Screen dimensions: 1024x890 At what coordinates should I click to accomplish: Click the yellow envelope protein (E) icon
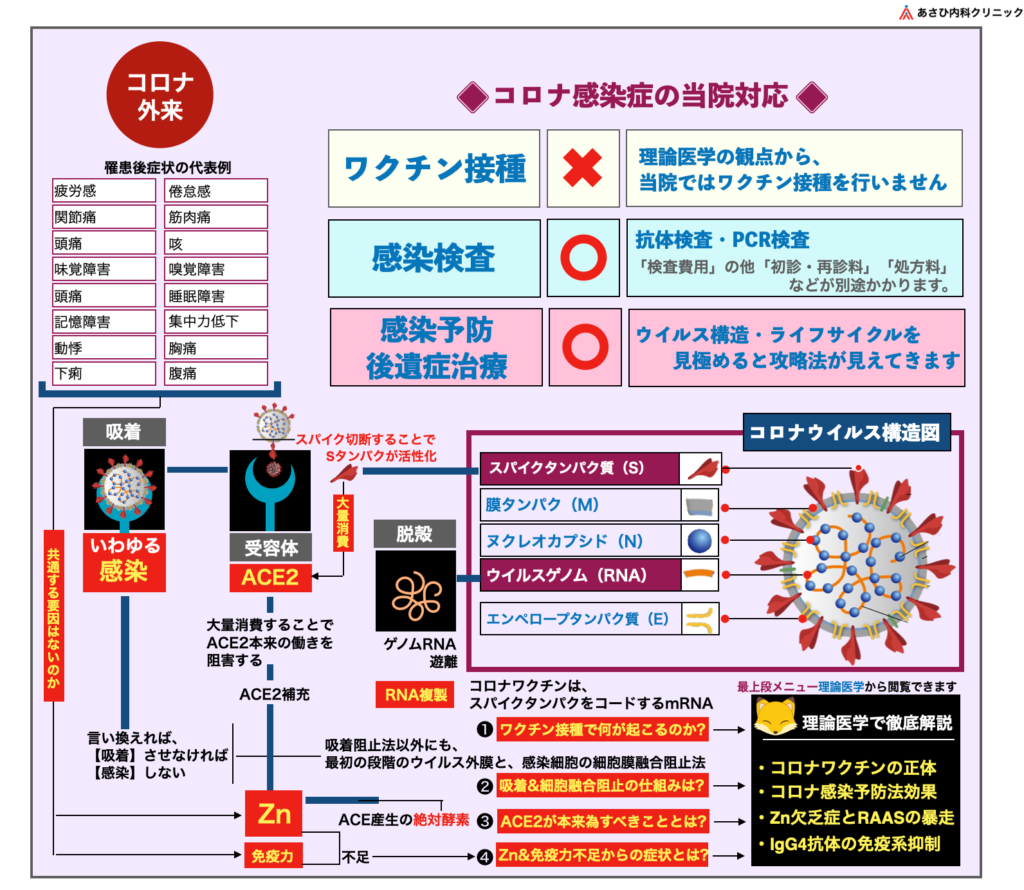tap(698, 619)
